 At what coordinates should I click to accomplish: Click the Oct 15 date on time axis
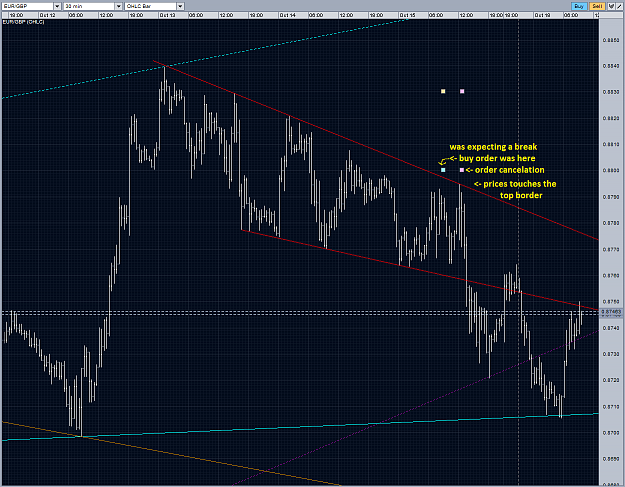407,15
